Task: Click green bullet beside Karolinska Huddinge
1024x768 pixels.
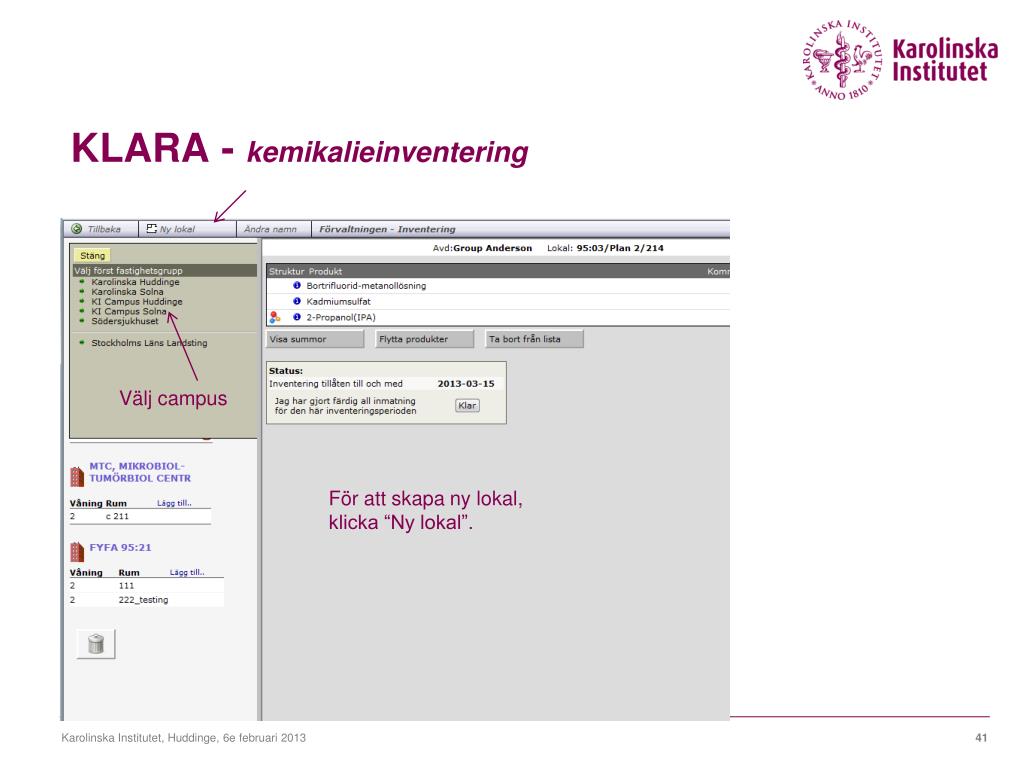Action: [82, 281]
